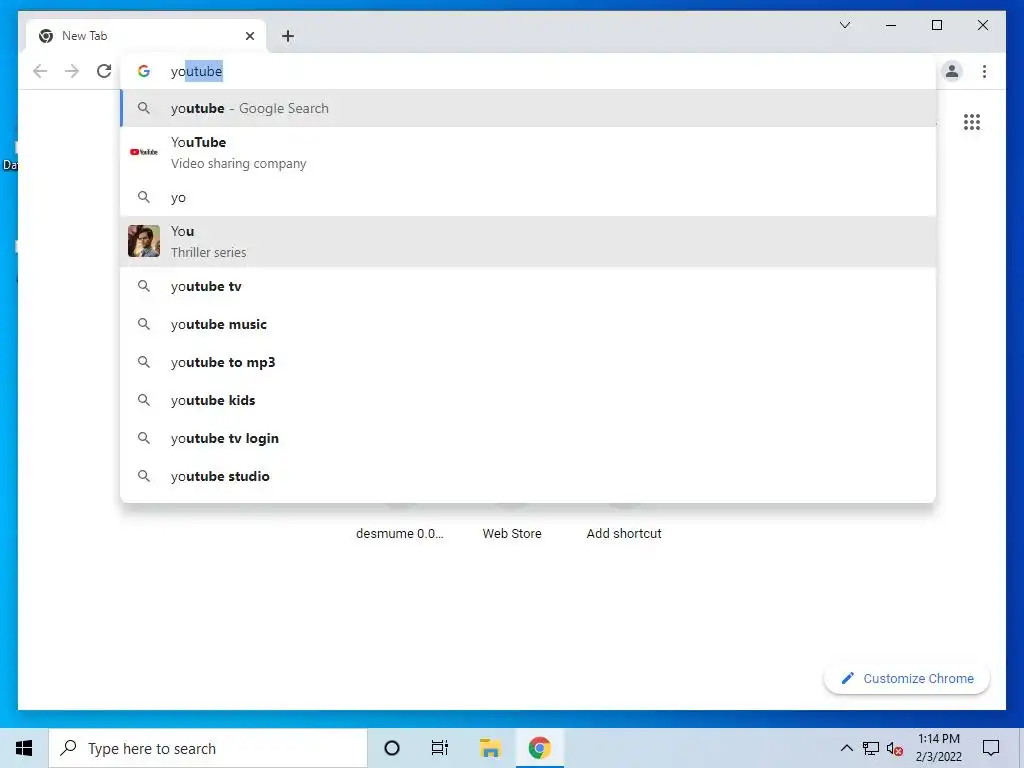Click Add shortcut

624,533
